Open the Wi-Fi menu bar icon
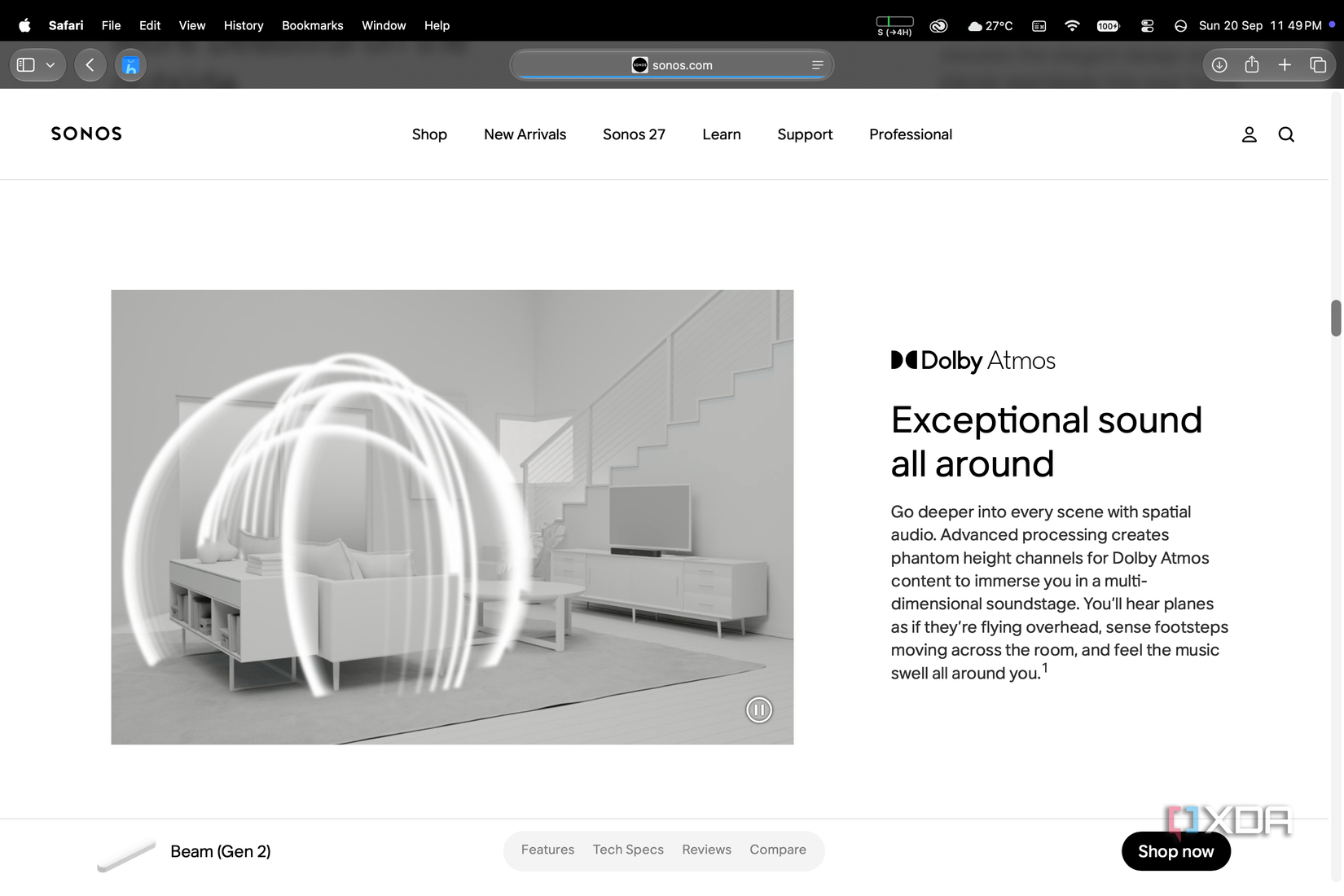The image size is (1344, 896). (1072, 25)
